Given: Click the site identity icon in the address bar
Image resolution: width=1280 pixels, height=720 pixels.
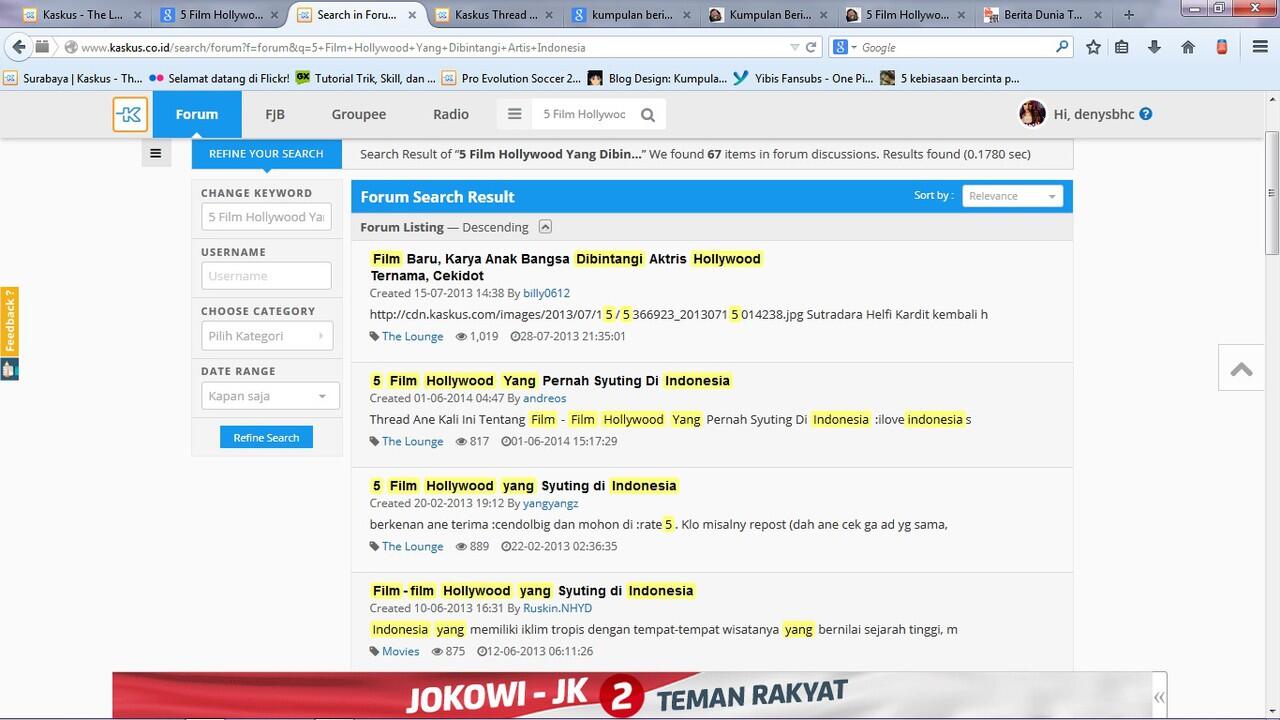Looking at the screenshot, I should (x=71, y=47).
